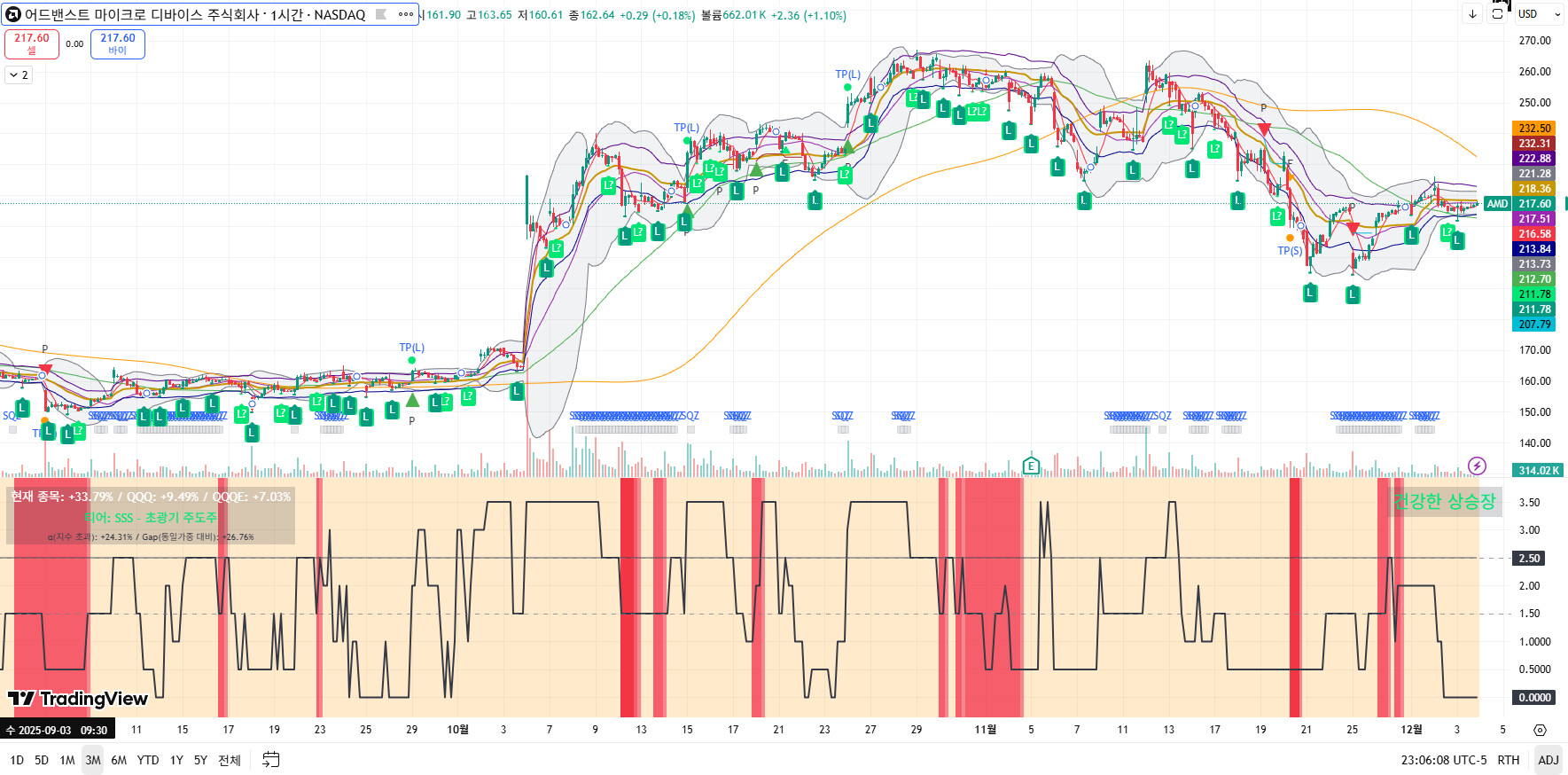Click the 2.50 level label on lower scale
Viewport: 1568px width, 775px height.
pyautogui.click(x=1530, y=558)
